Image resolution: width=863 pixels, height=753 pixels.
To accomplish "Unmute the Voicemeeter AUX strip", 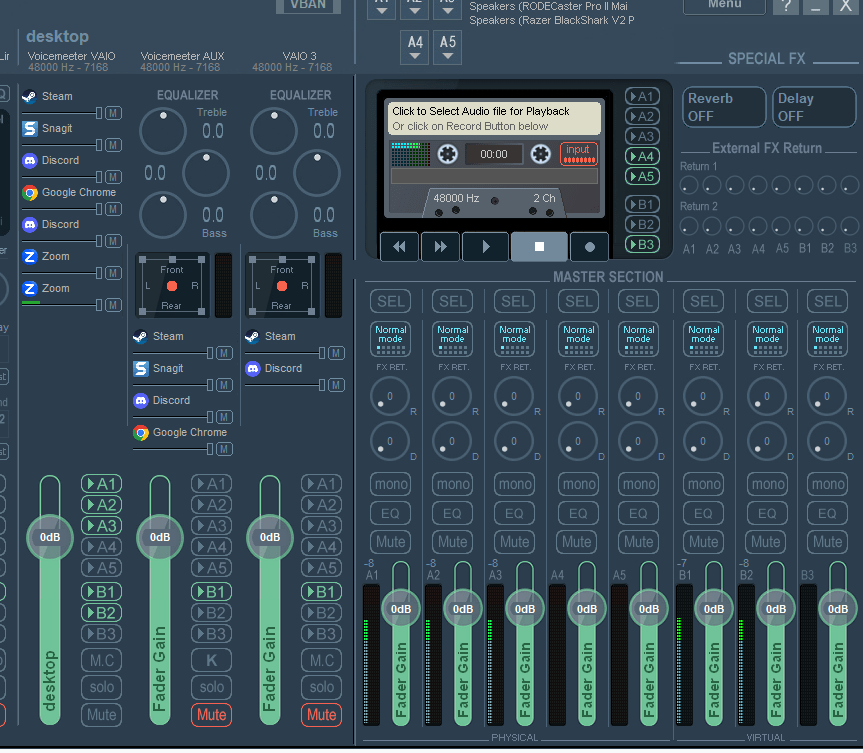I will click(212, 715).
